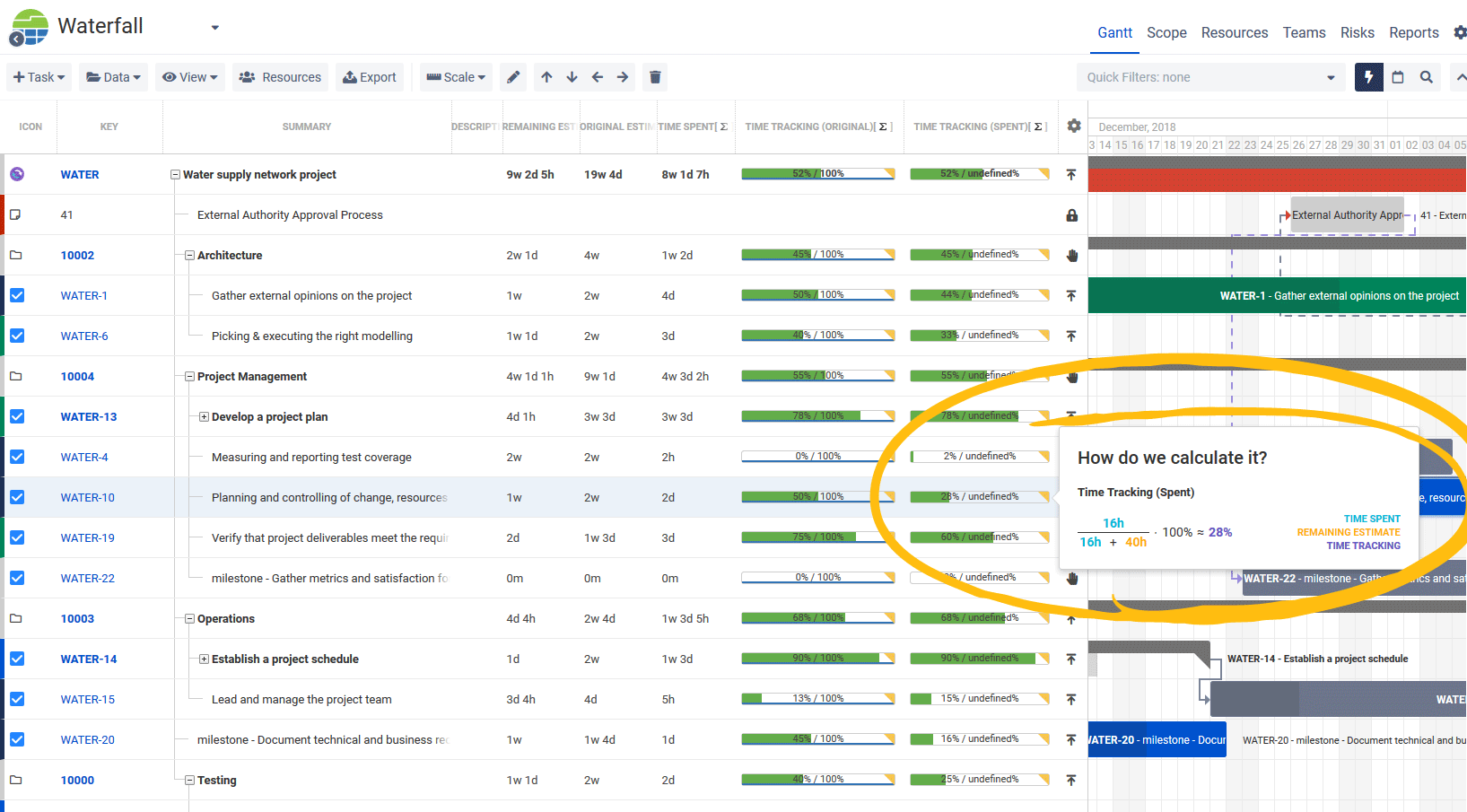Open the Quick Filters dropdown
This screenshot has height=812, width=1467.
pyautogui.click(x=1211, y=77)
